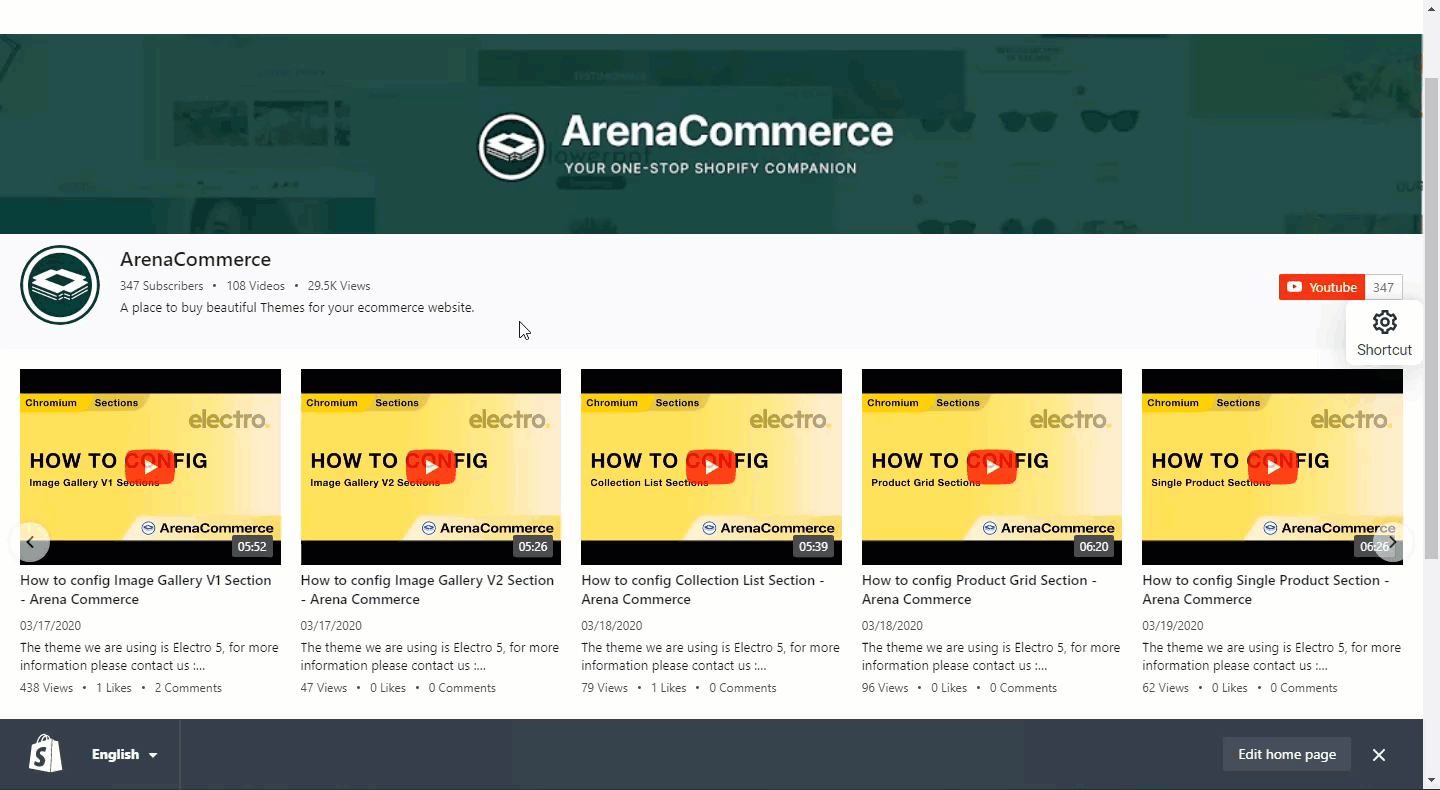Open the ArenaCommerce channel name link
Screen dimensions: 1440x790
tap(195, 260)
